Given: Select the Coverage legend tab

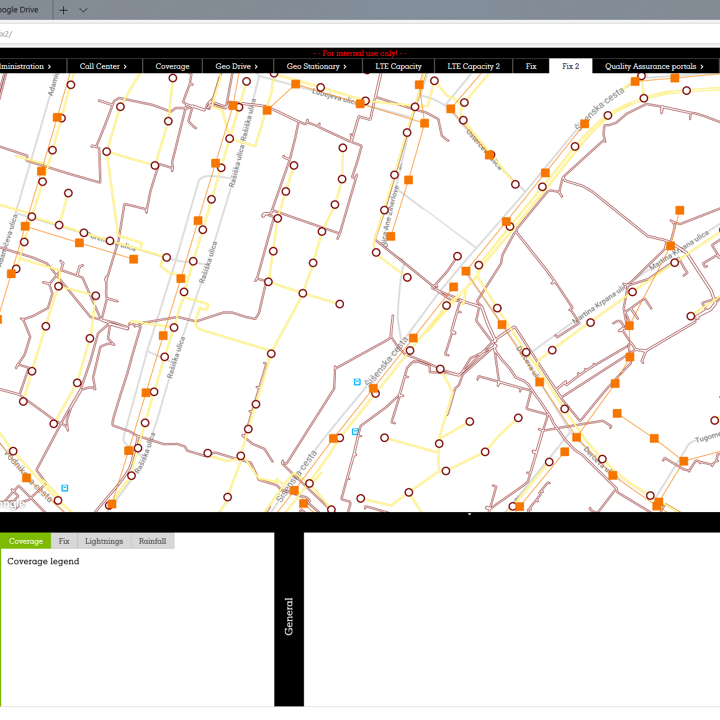Looking at the screenshot, I should point(26,541).
